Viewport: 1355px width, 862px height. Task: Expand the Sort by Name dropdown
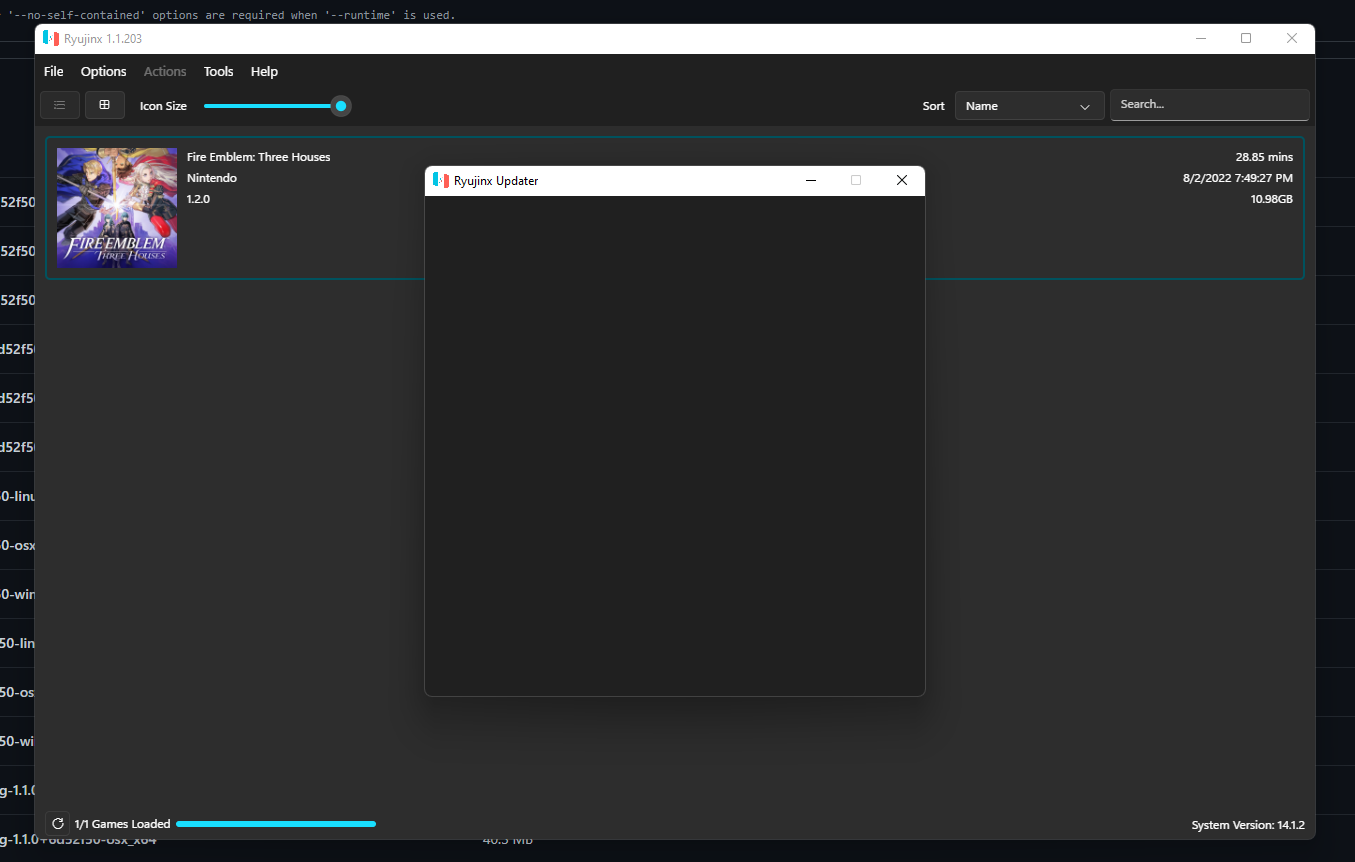point(1030,106)
